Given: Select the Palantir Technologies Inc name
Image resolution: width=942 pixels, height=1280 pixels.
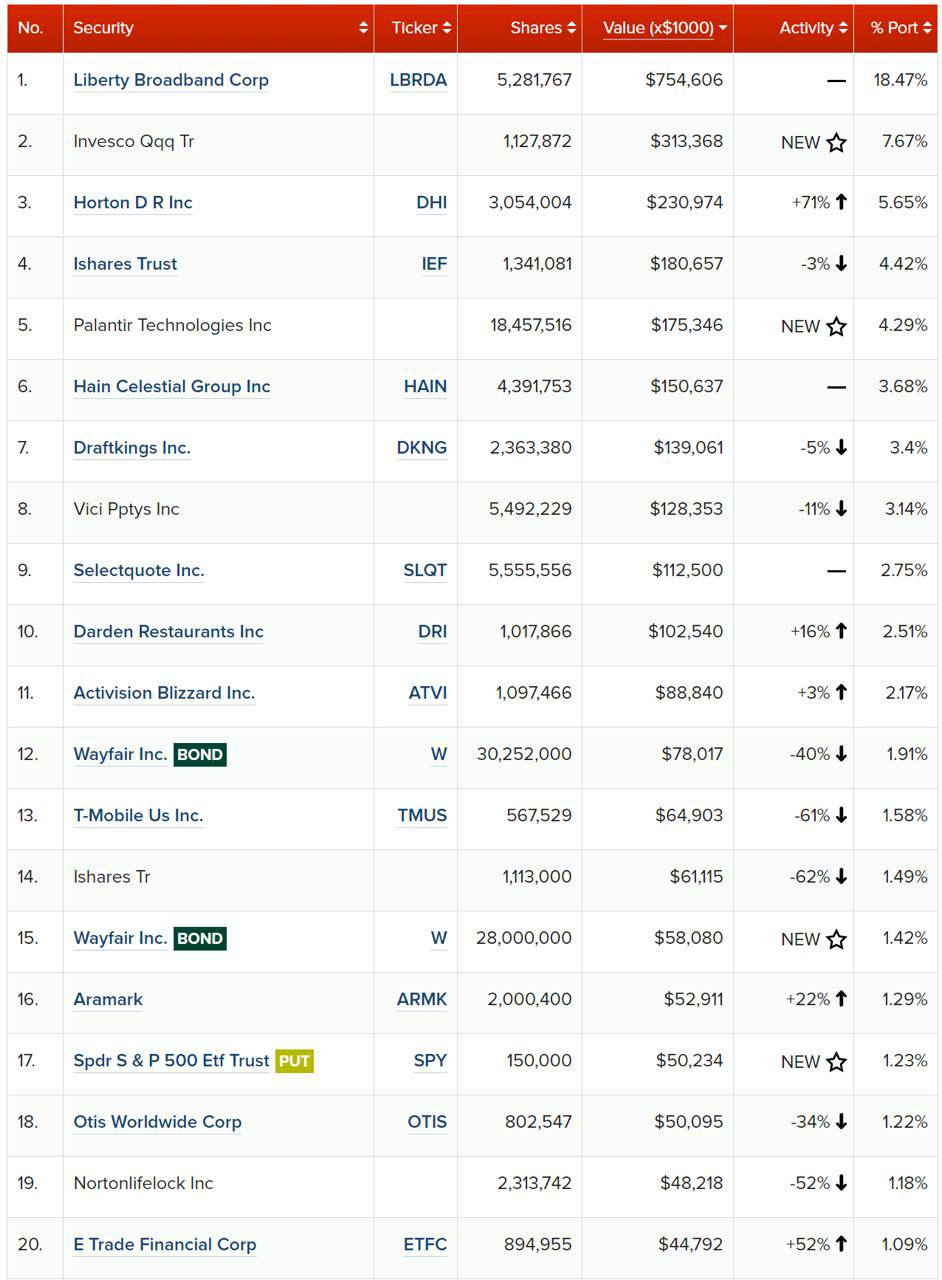Looking at the screenshot, I should coord(172,326).
